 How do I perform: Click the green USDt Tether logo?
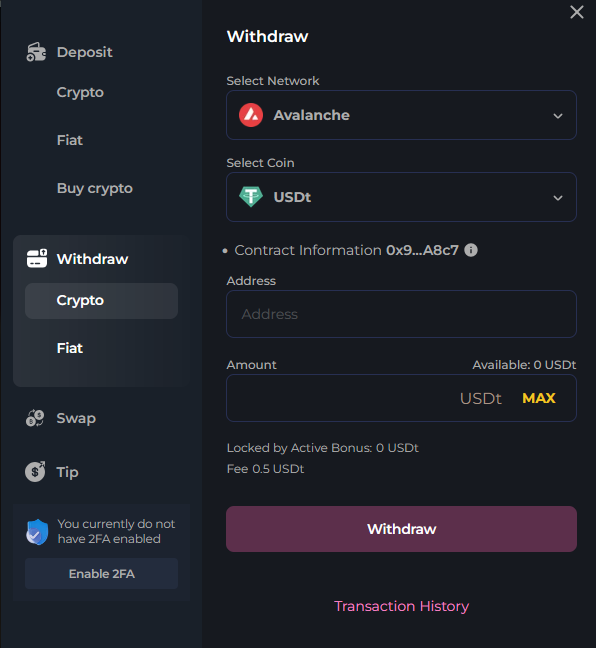click(x=251, y=197)
